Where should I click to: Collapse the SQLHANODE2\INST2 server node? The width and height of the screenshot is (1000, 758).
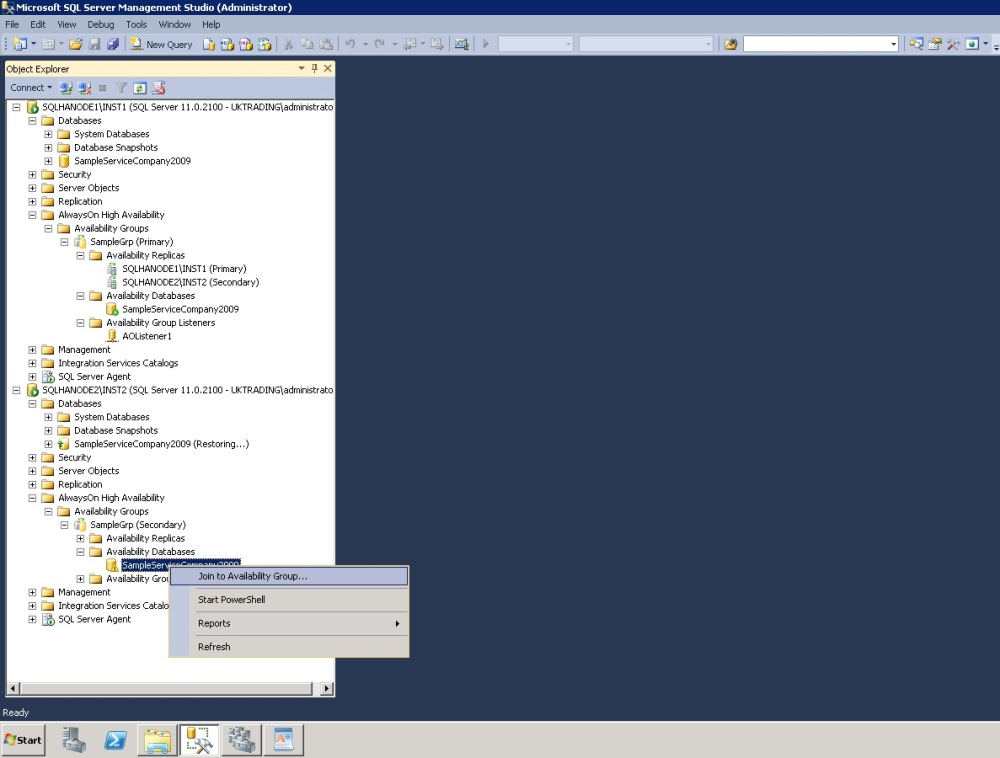point(17,390)
